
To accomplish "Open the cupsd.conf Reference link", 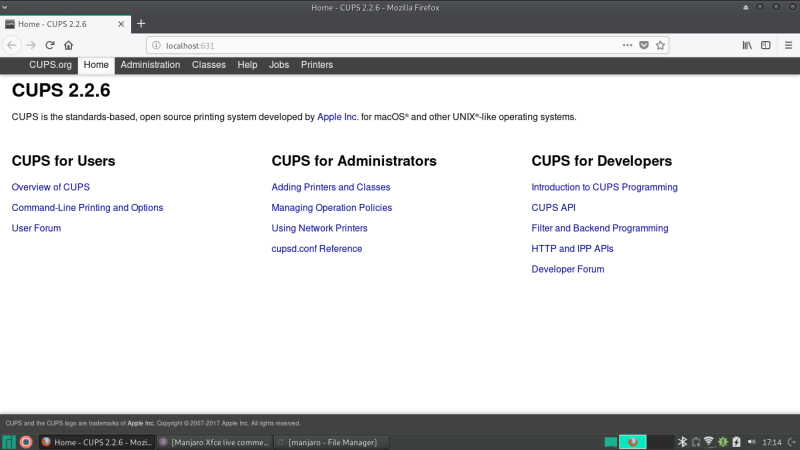I will tap(316, 249).
